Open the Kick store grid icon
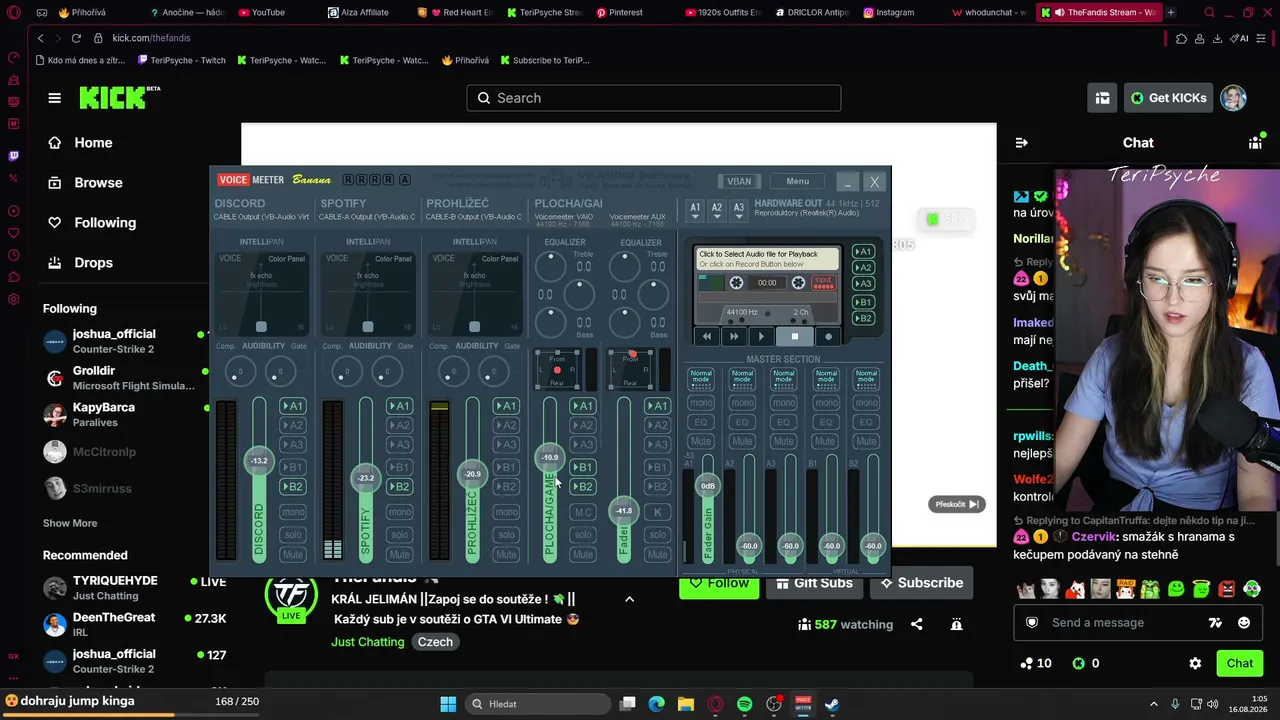The height and width of the screenshot is (720, 1280). pyautogui.click(x=1102, y=98)
